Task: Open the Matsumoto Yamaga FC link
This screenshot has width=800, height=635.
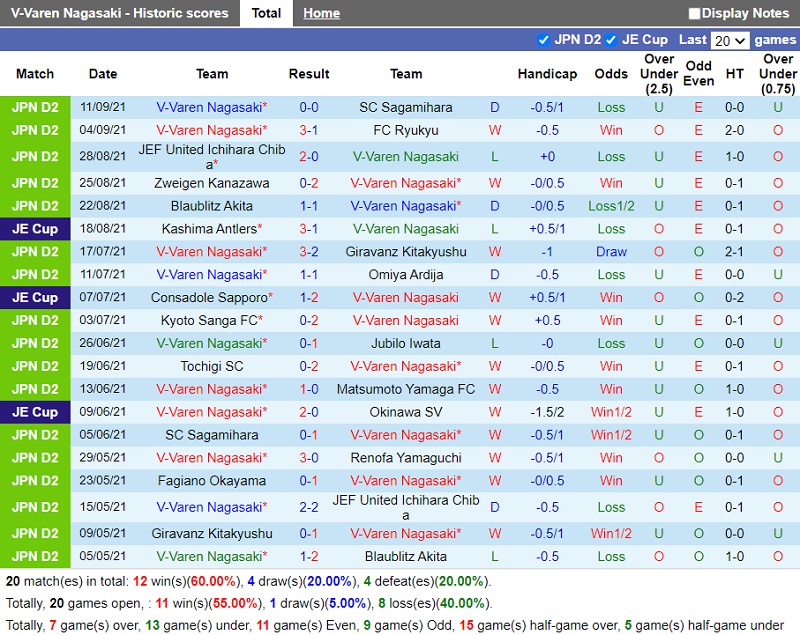Action: [x=405, y=389]
